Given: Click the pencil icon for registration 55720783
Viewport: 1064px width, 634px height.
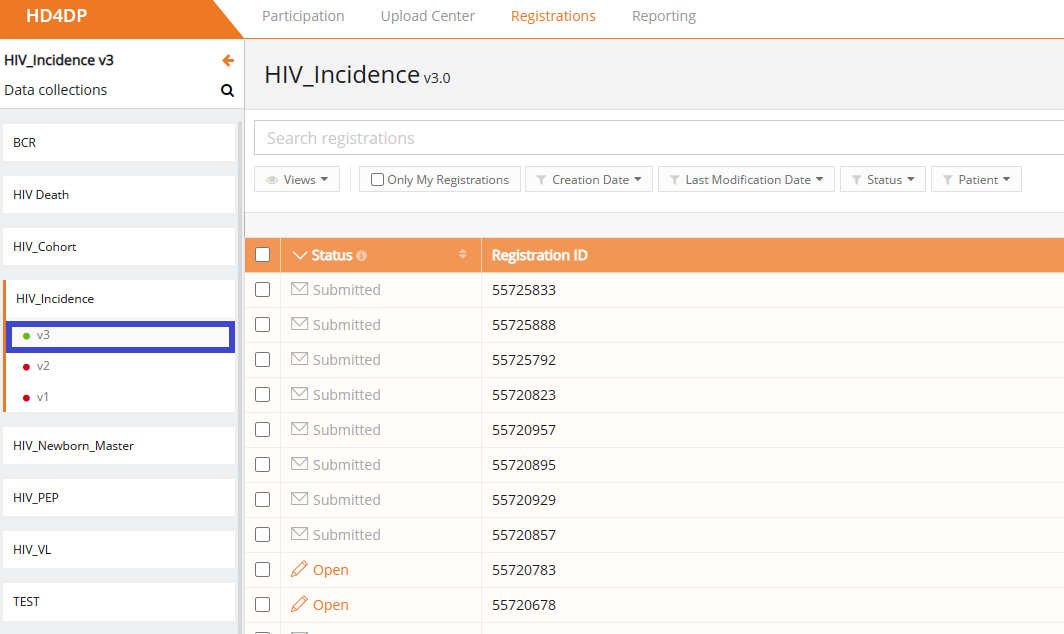Looking at the screenshot, I should coord(299,570).
